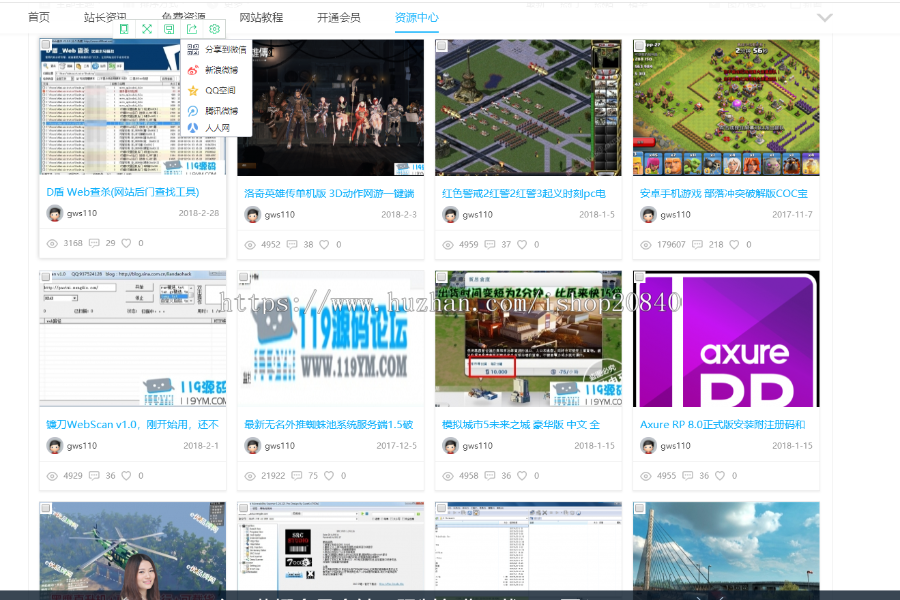Screen dimensions: 900x600
Task: Expand the chevron arrow at top right
Action: tap(824, 17)
